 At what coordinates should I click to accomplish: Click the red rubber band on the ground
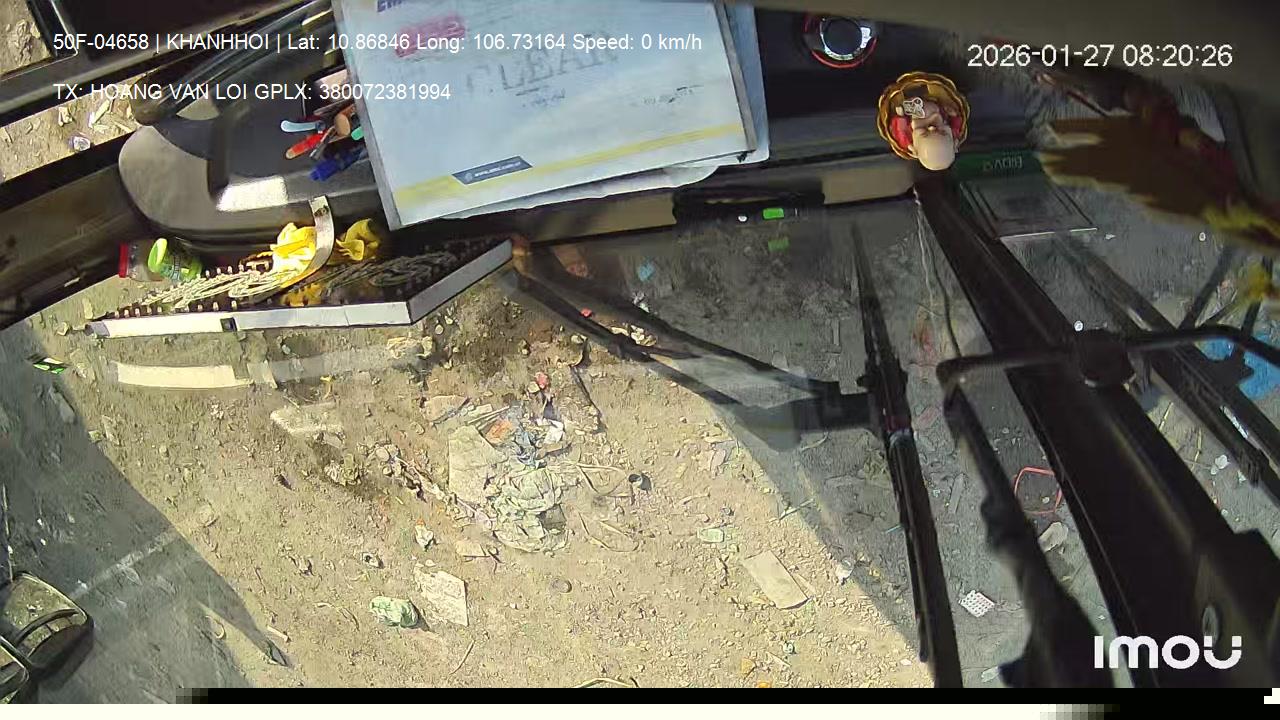pos(1037,488)
